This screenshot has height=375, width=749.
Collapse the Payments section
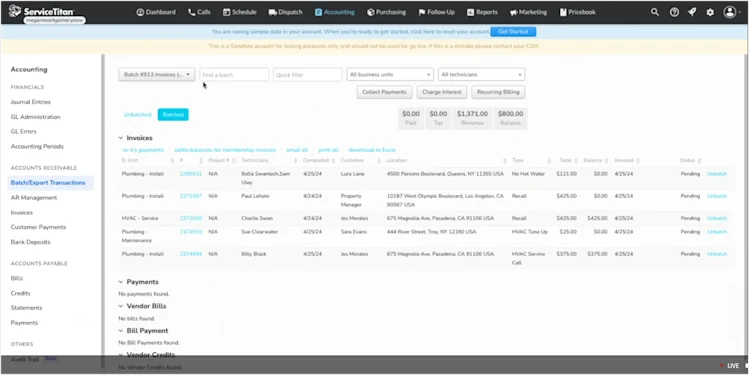point(121,282)
